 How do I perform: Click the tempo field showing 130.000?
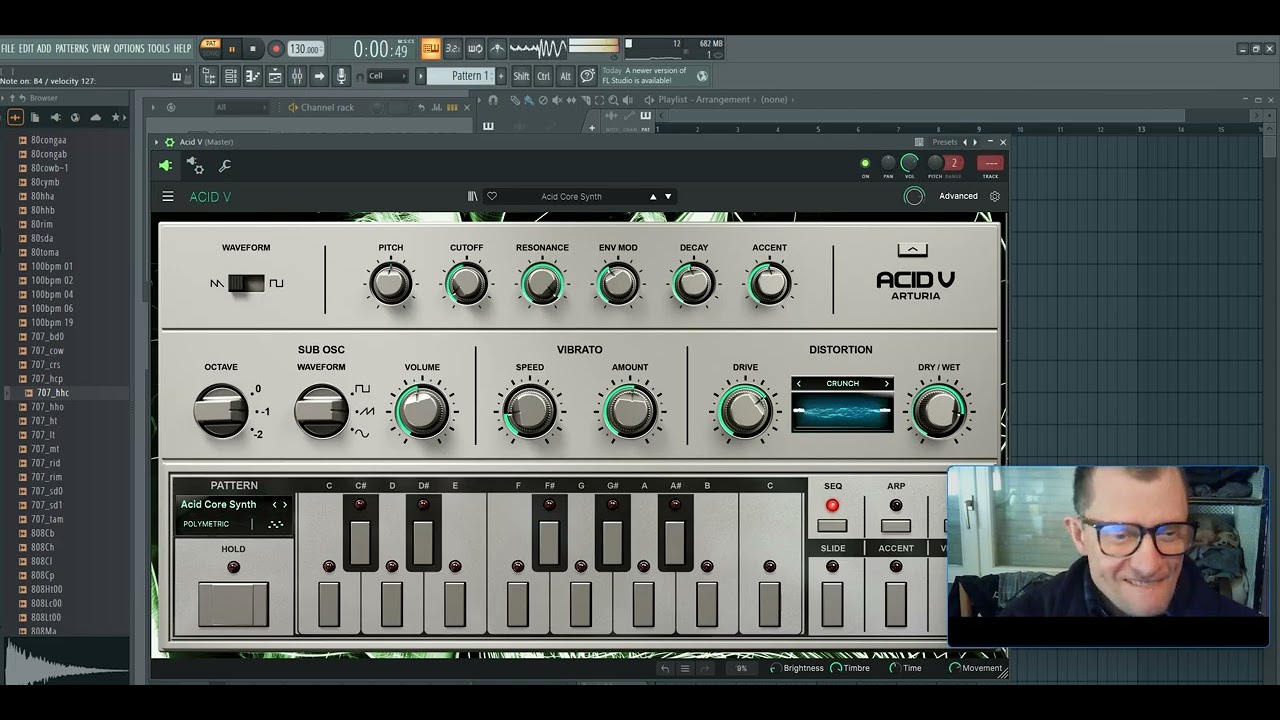tap(305, 49)
